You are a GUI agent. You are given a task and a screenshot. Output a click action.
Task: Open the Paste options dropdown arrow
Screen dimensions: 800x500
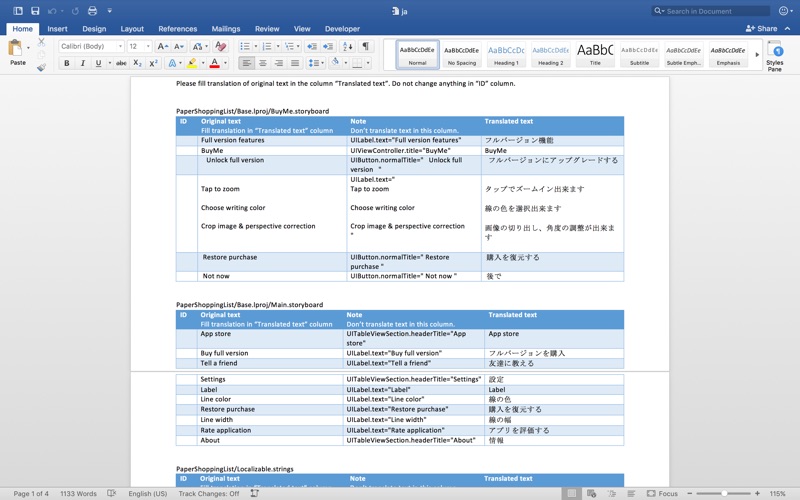pyautogui.click(x=28, y=48)
